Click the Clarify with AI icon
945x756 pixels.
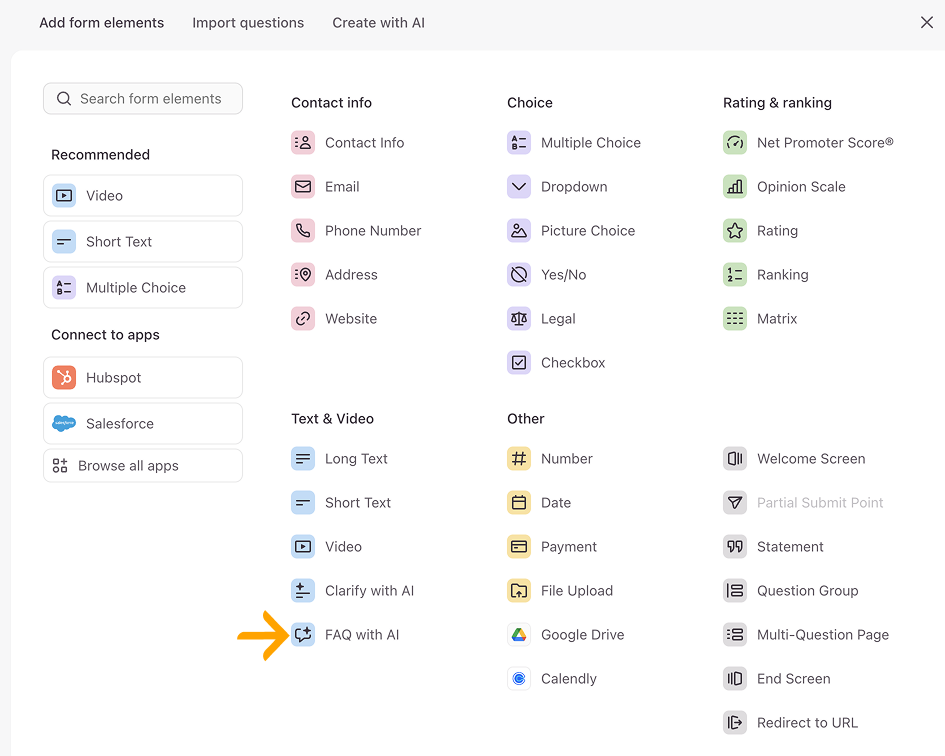pyautogui.click(x=303, y=590)
